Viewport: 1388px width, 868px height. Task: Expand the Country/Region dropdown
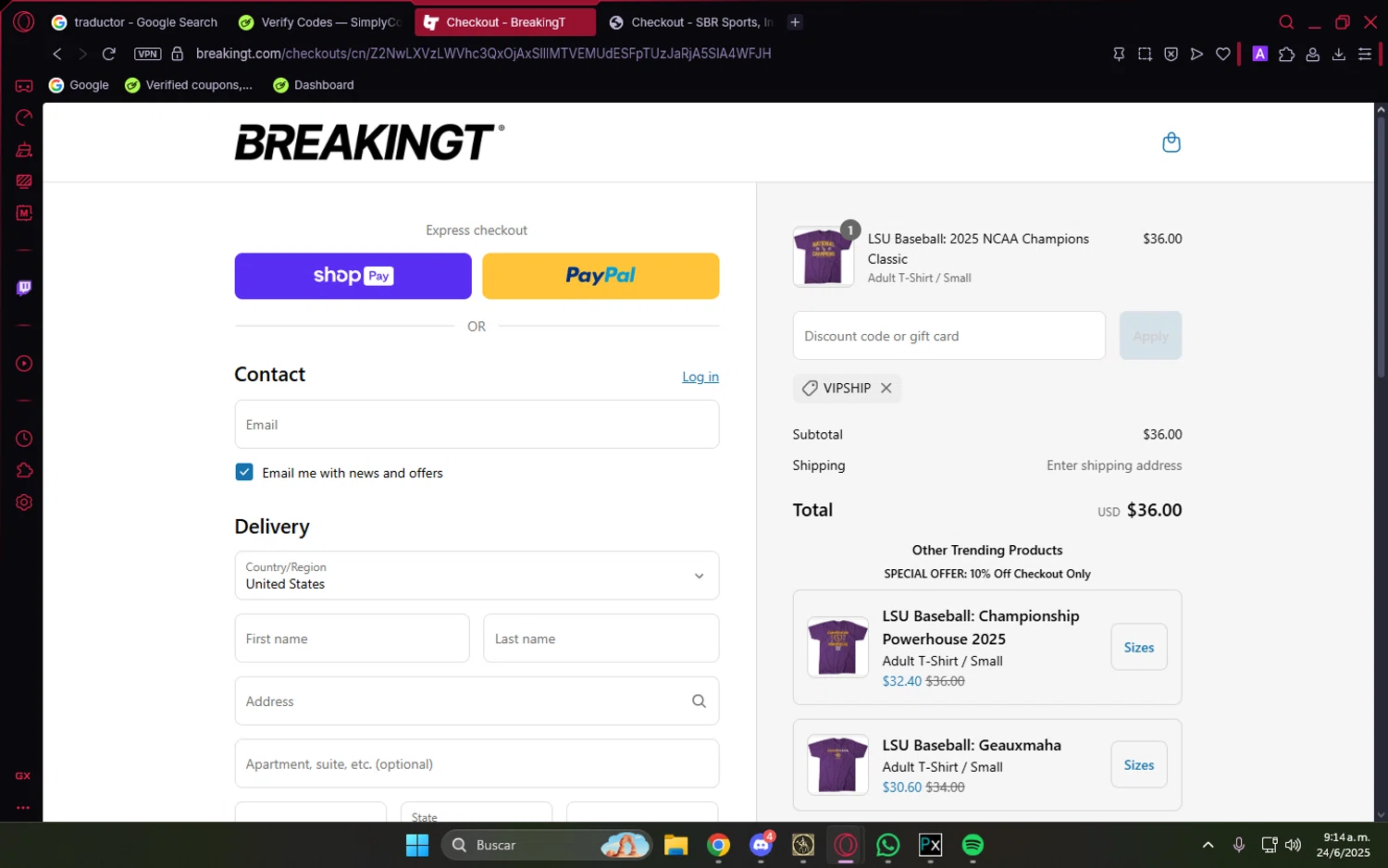[477, 576]
